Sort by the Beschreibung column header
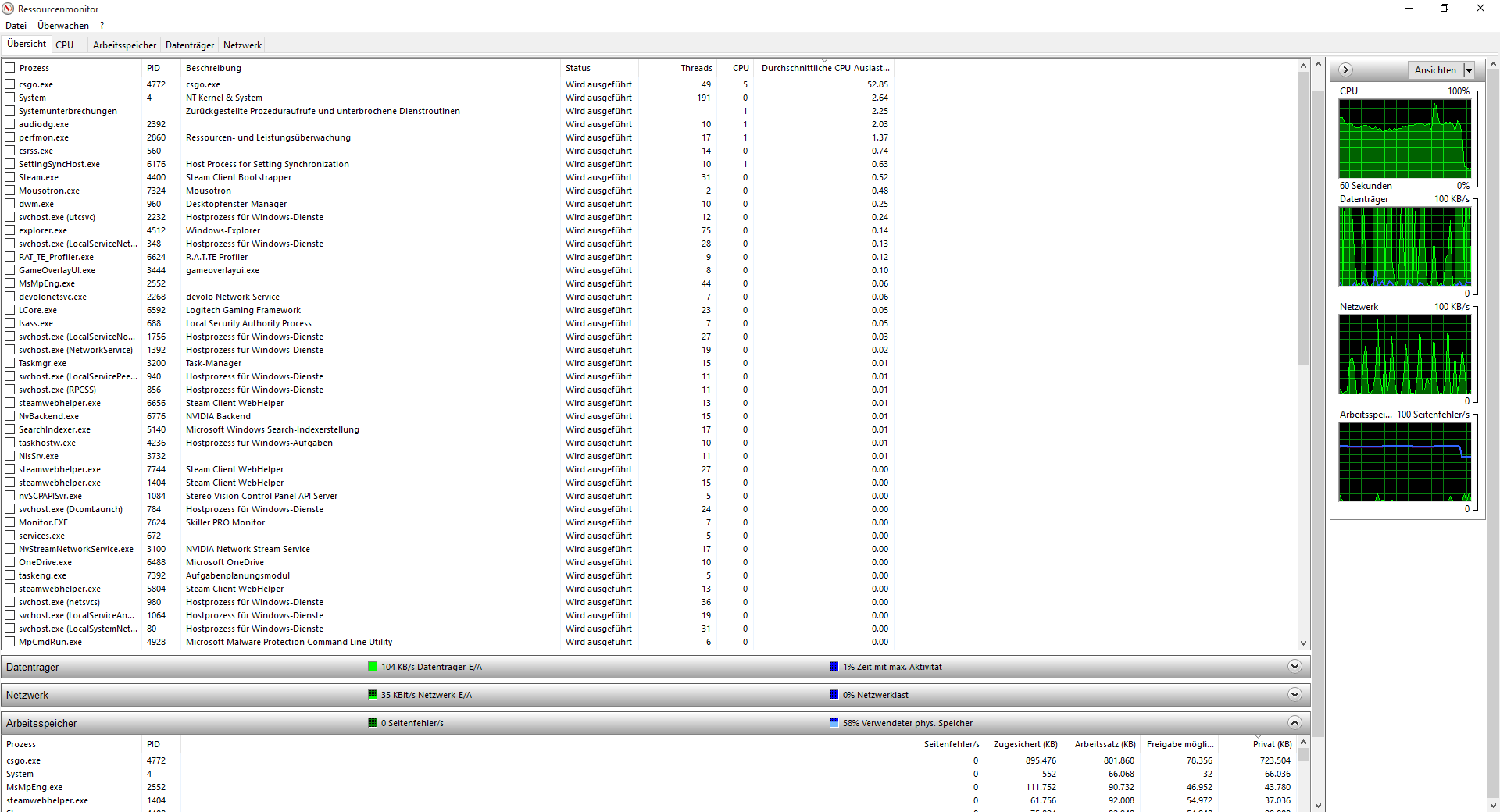 click(370, 68)
